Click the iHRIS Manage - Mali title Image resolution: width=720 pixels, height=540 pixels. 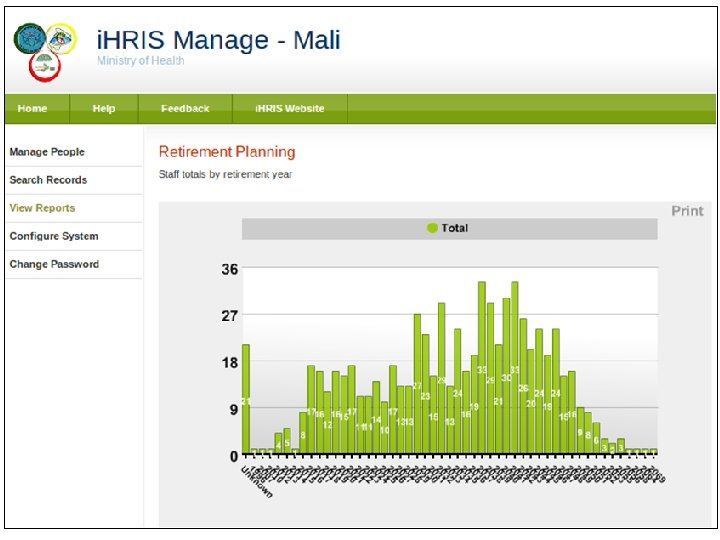tap(219, 40)
